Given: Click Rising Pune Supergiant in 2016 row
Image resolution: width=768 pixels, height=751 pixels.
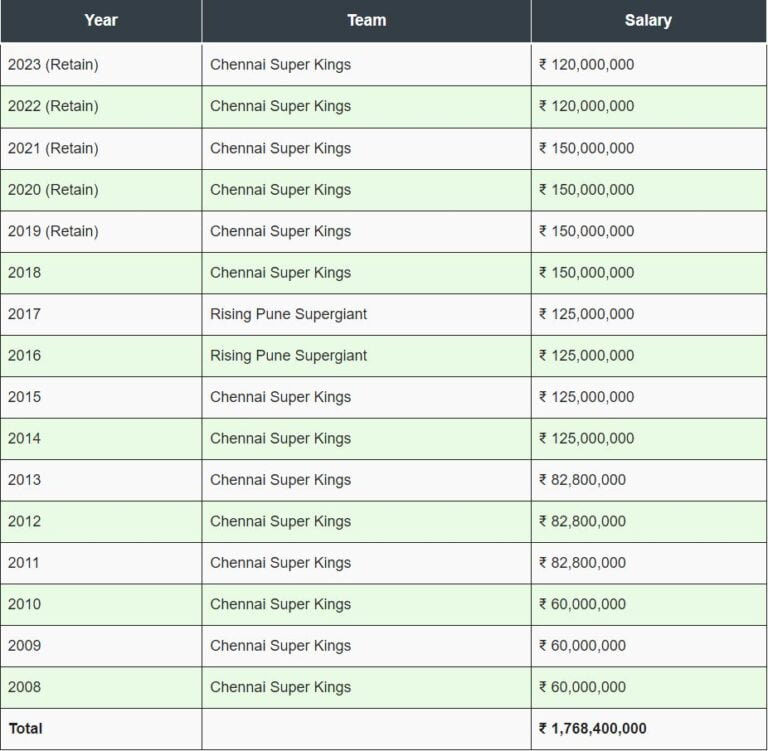Looking at the screenshot, I should (x=288, y=356).
